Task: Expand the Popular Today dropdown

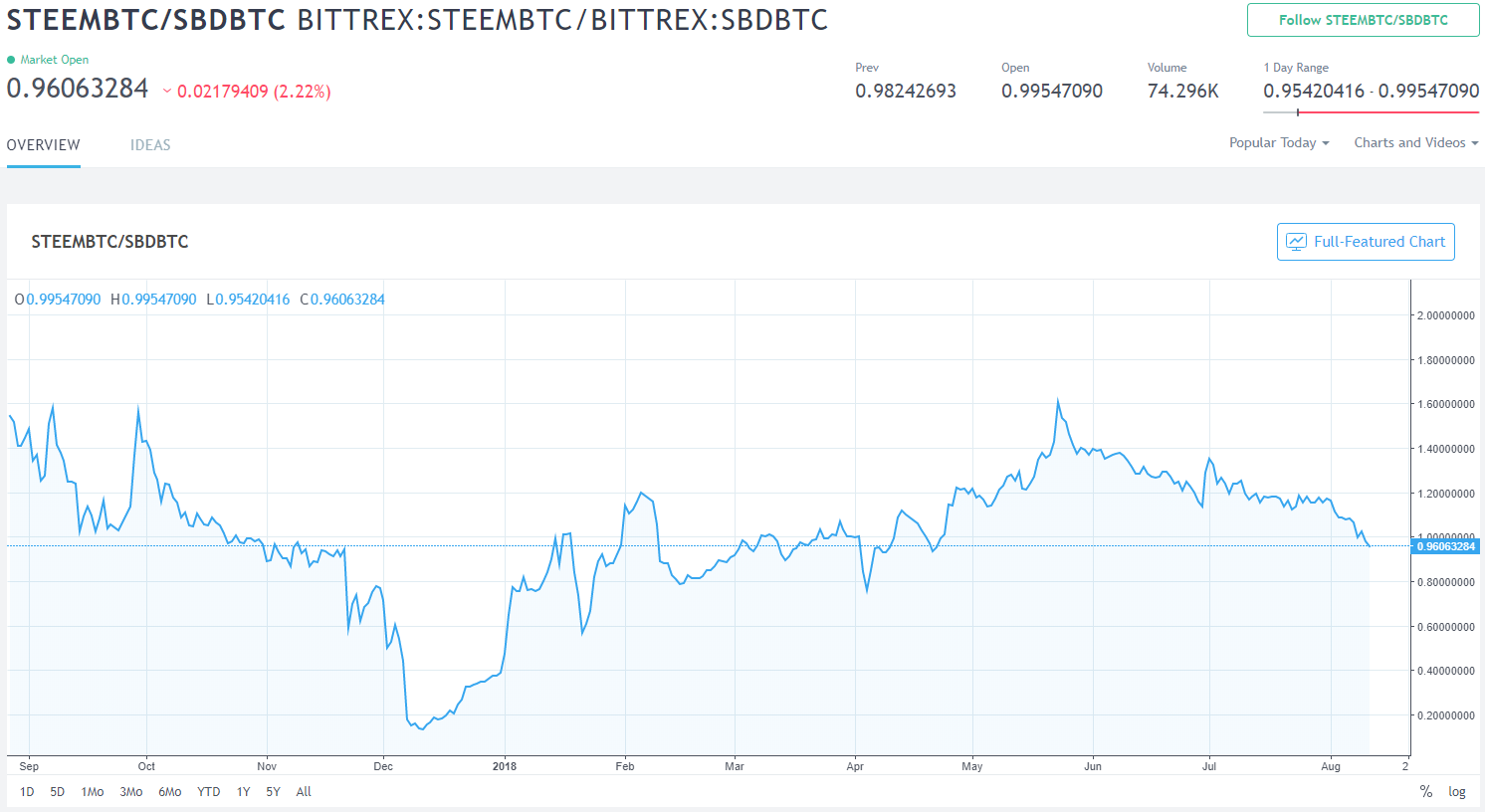Action: (1279, 143)
